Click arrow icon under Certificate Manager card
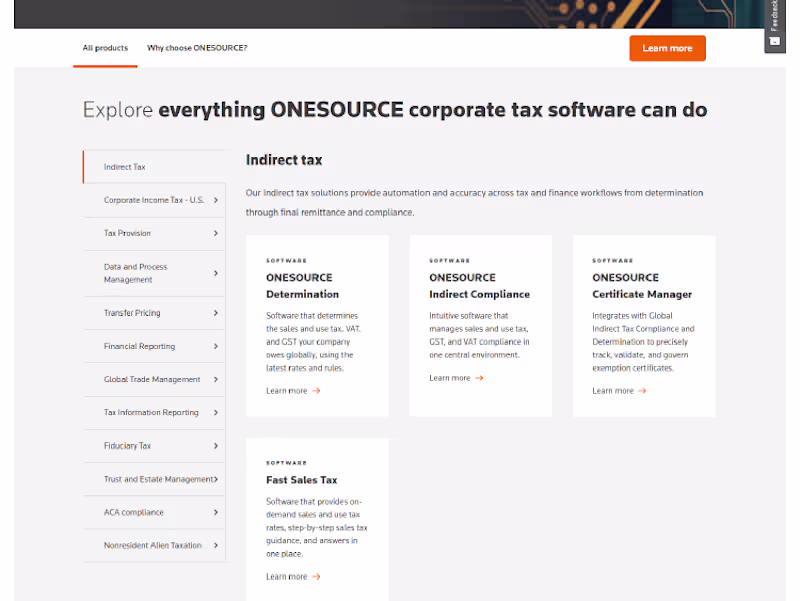Viewport: 800px width, 601px height. (x=642, y=391)
